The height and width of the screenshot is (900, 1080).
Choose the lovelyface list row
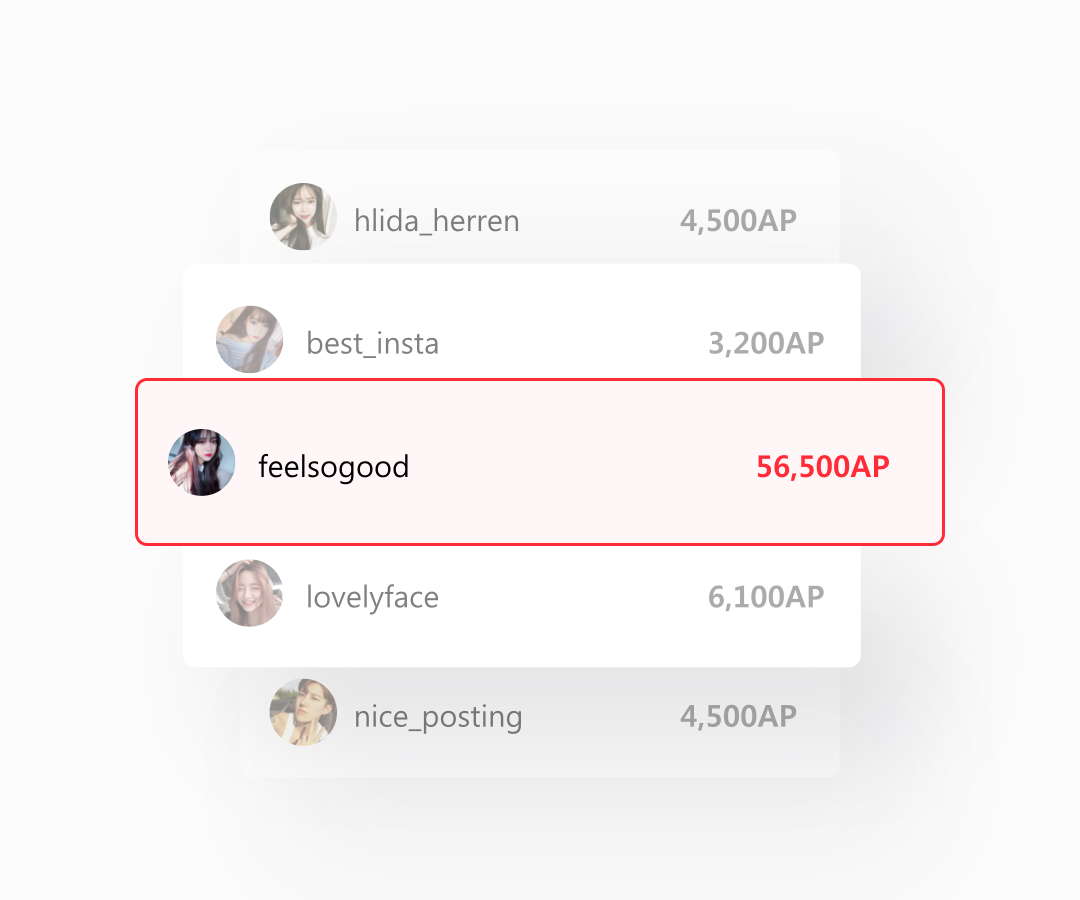point(522,606)
